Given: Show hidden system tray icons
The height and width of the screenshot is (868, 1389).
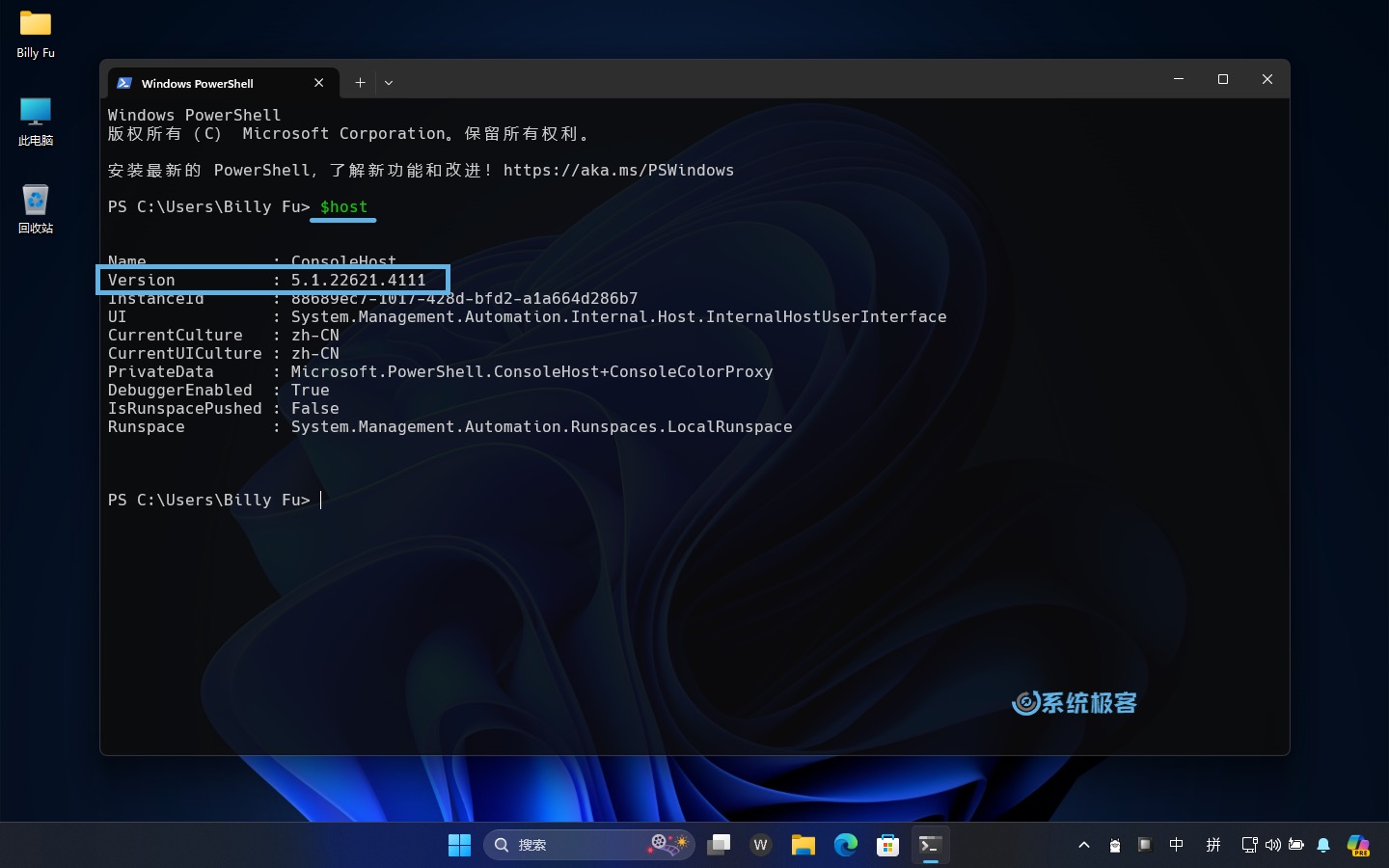Looking at the screenshot, I should click(1084, 846).
